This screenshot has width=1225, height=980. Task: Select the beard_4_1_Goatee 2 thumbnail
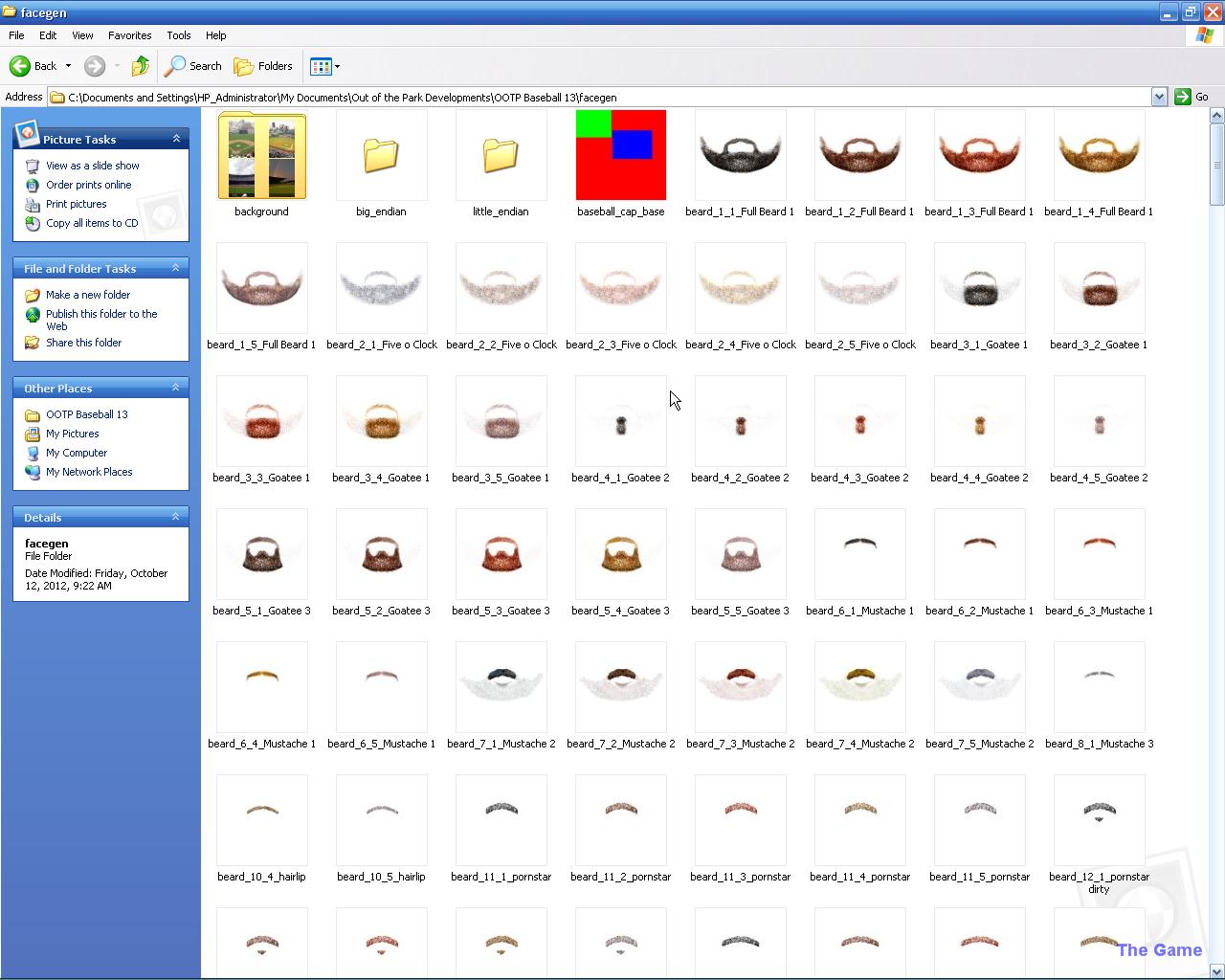click(x=621, y=421)
